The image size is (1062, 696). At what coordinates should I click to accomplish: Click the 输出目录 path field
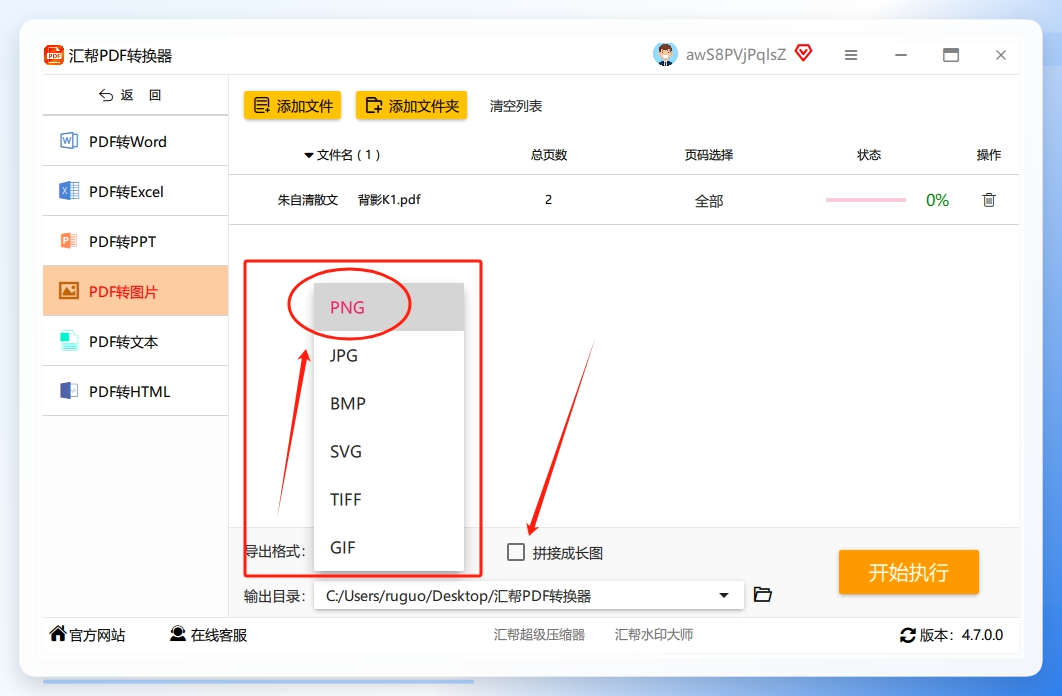click(528, 596)
